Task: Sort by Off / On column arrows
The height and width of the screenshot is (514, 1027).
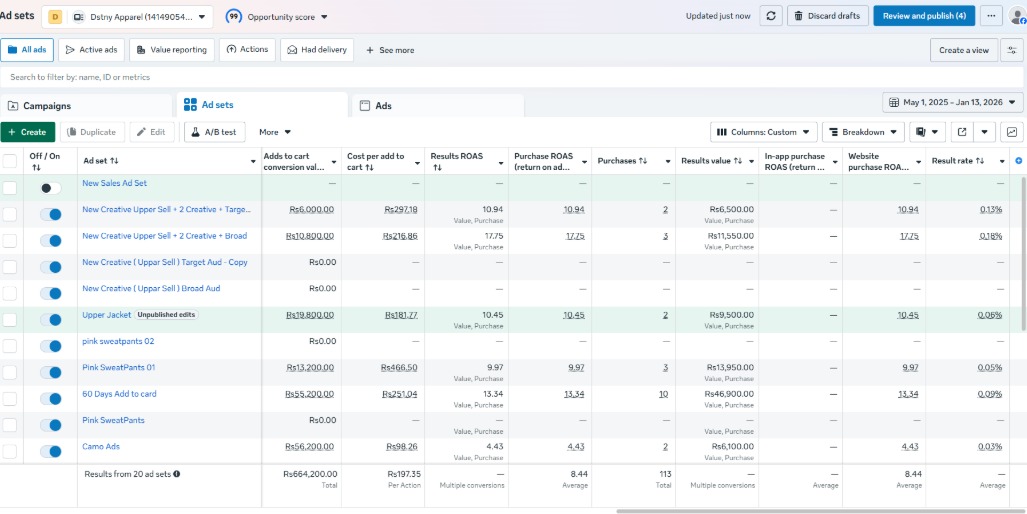Action: [x=35, y=168]
